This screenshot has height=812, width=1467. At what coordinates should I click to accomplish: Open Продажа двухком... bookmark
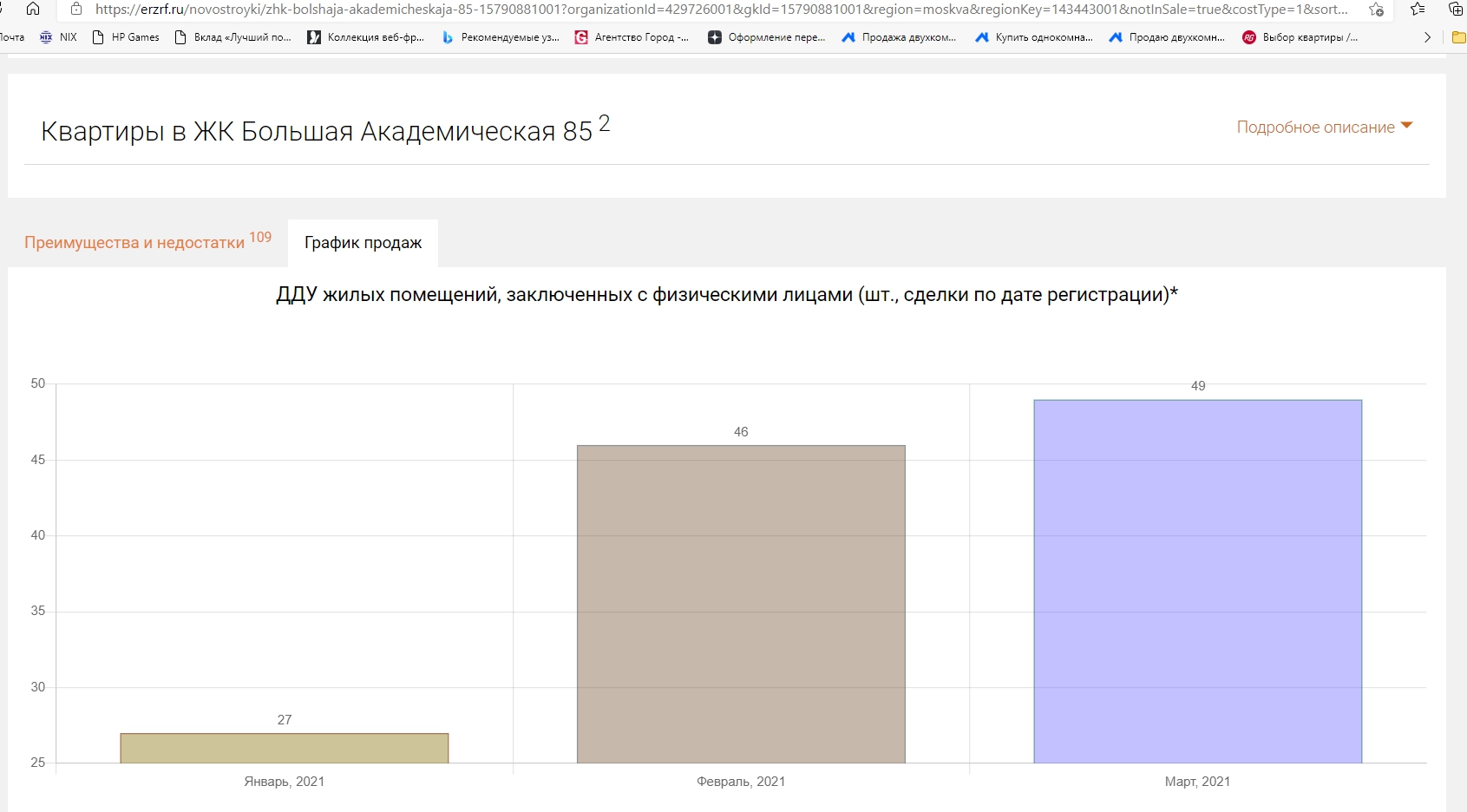click(899, 37)
